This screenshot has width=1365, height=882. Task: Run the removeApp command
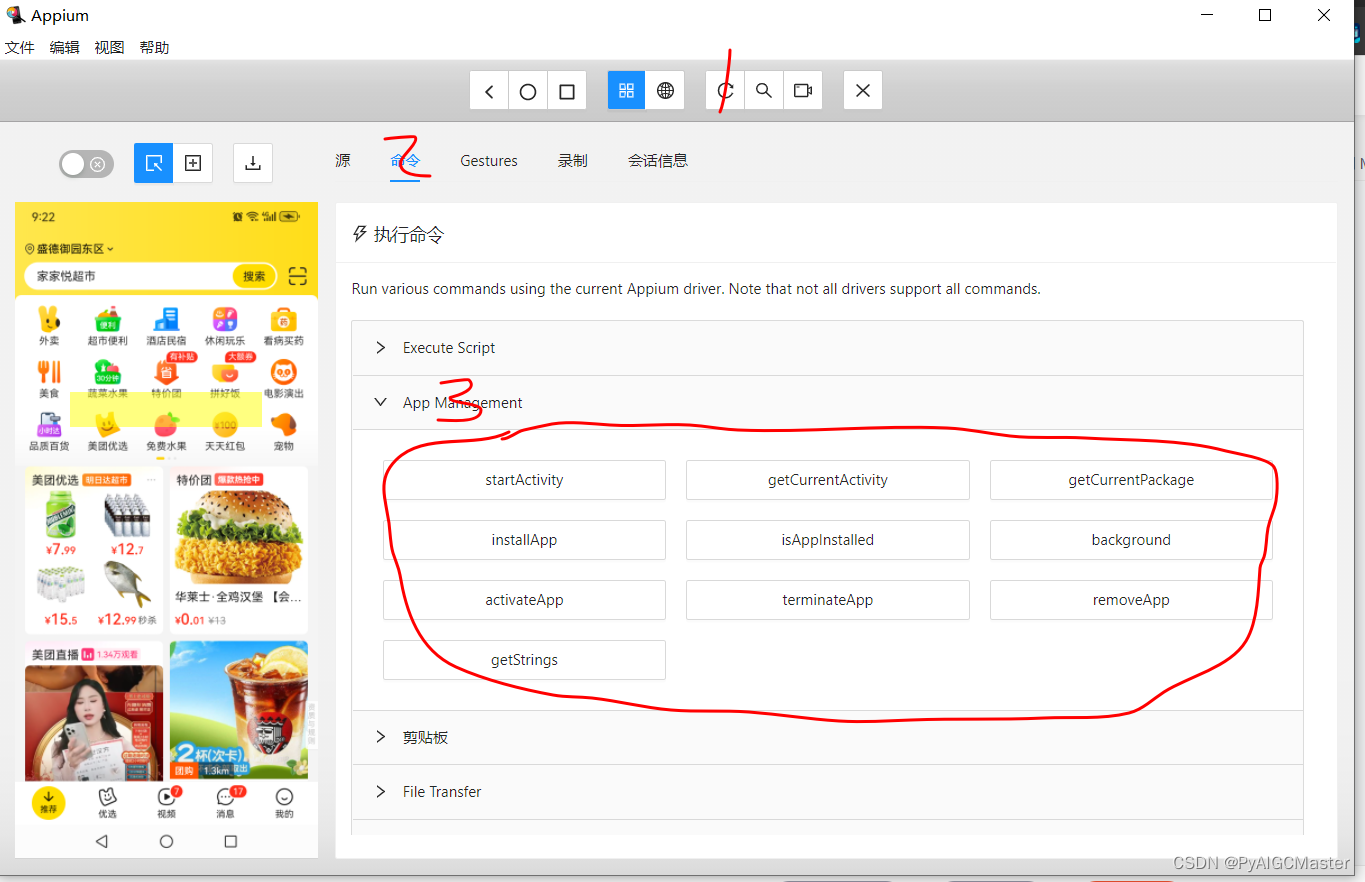1131,600
